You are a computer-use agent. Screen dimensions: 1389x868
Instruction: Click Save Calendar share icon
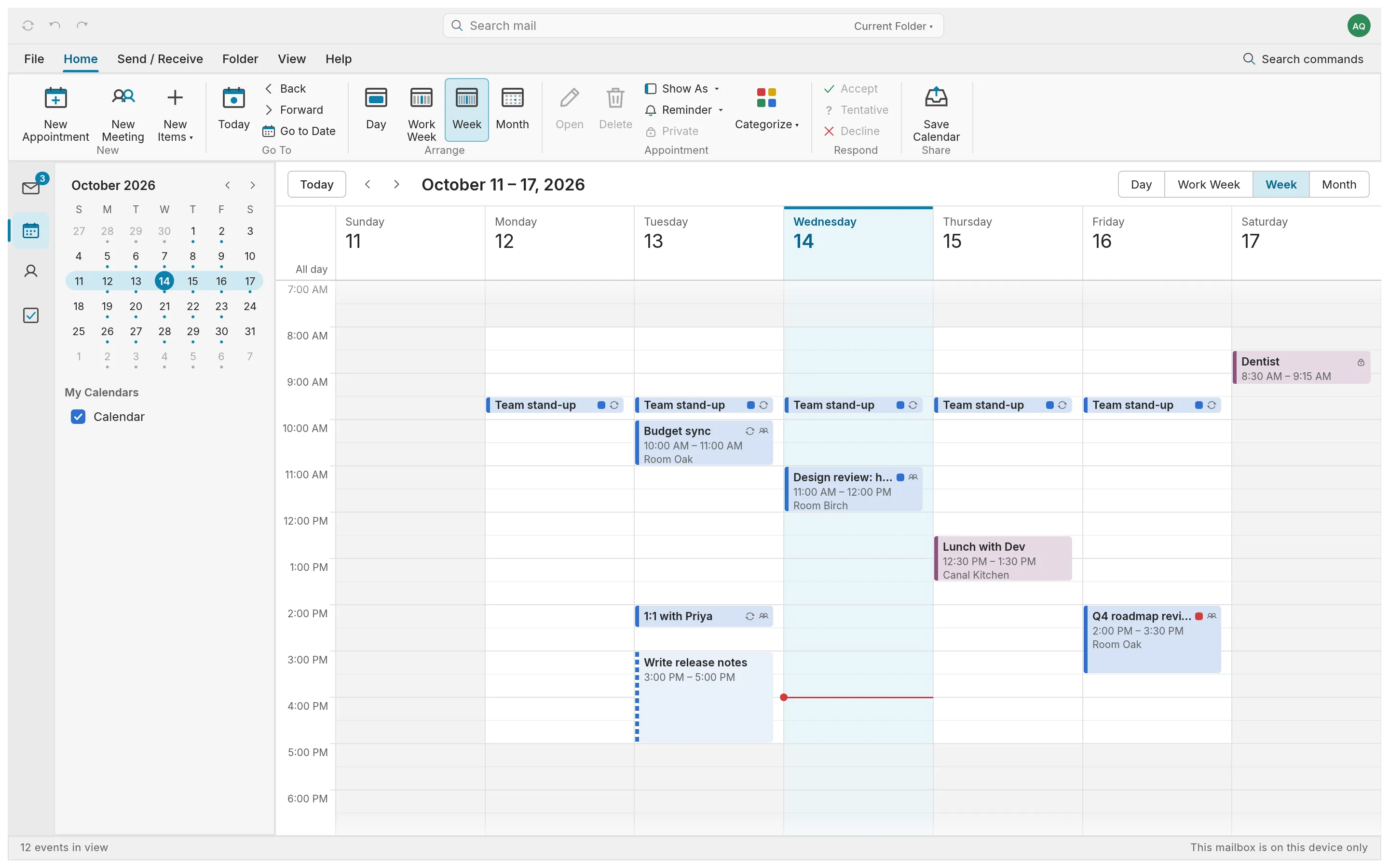point(936,97)
